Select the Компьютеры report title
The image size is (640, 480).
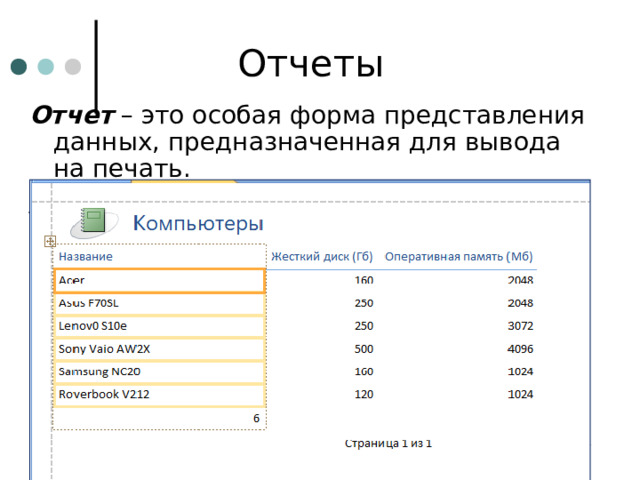pos(198,223)
